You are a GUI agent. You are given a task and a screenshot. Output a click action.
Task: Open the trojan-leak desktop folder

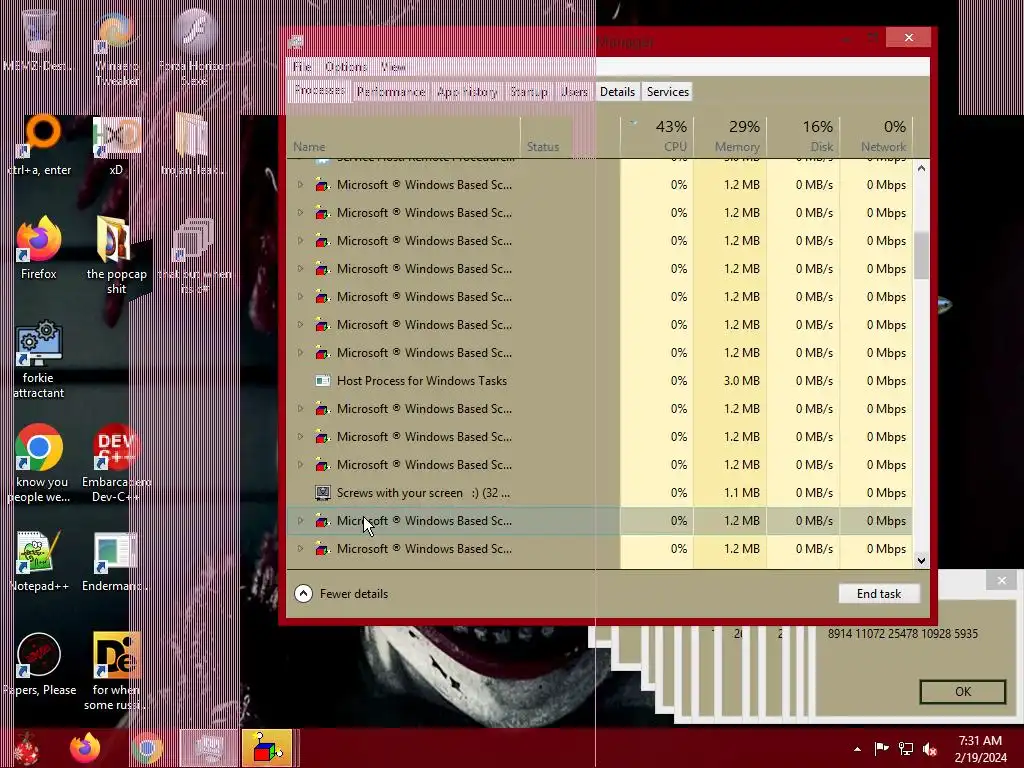193,145
